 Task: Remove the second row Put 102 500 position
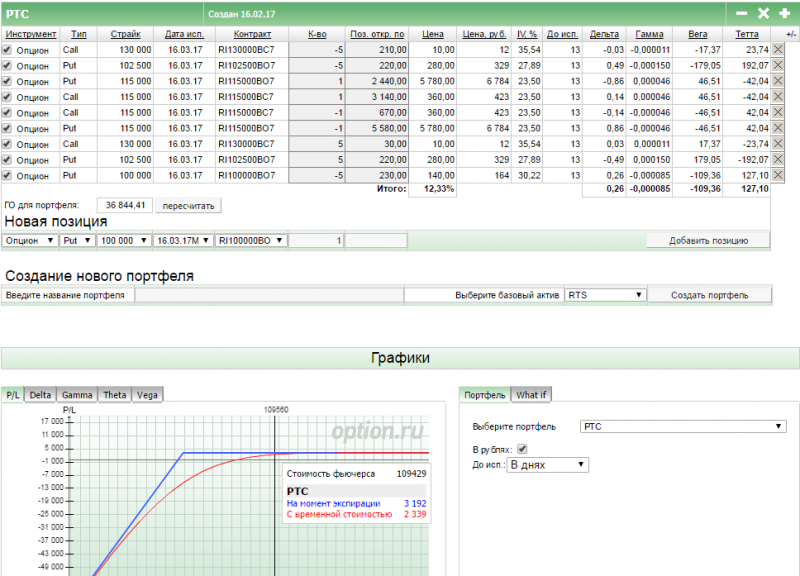pyautogui.click(x=779, y=65)
